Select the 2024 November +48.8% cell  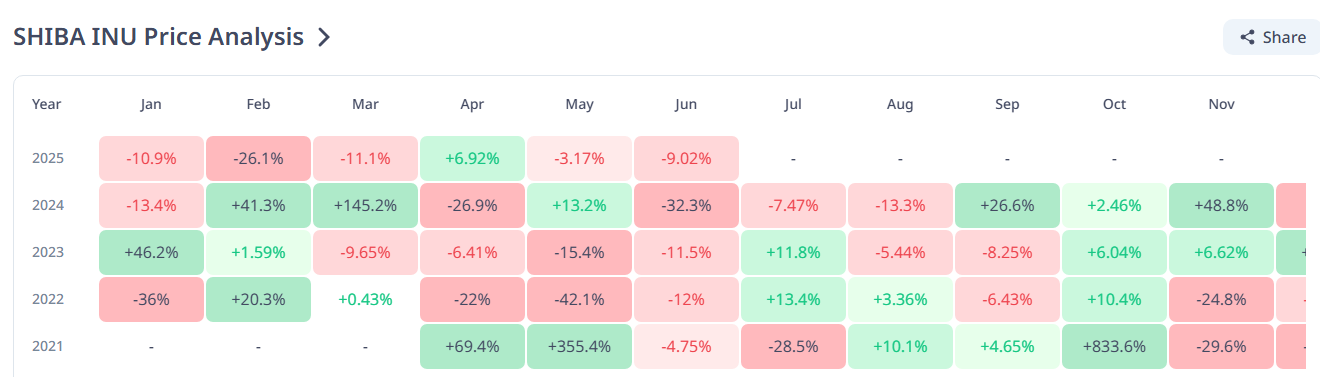tap(1222, 206)
